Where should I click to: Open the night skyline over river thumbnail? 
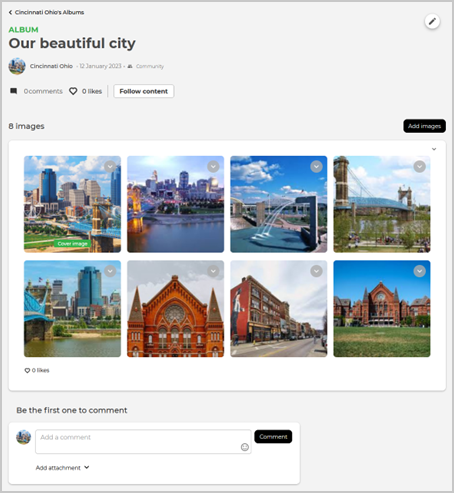pos(175,204)
